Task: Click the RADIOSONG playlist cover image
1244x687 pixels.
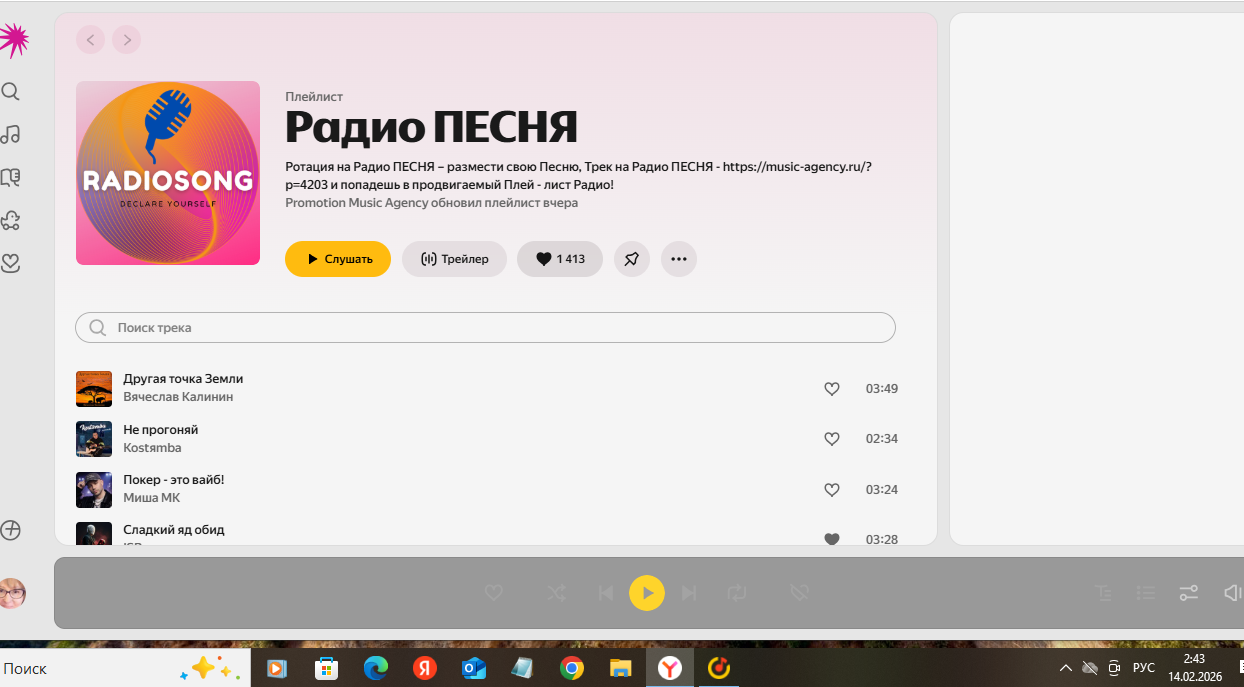Action: point(168,173)
